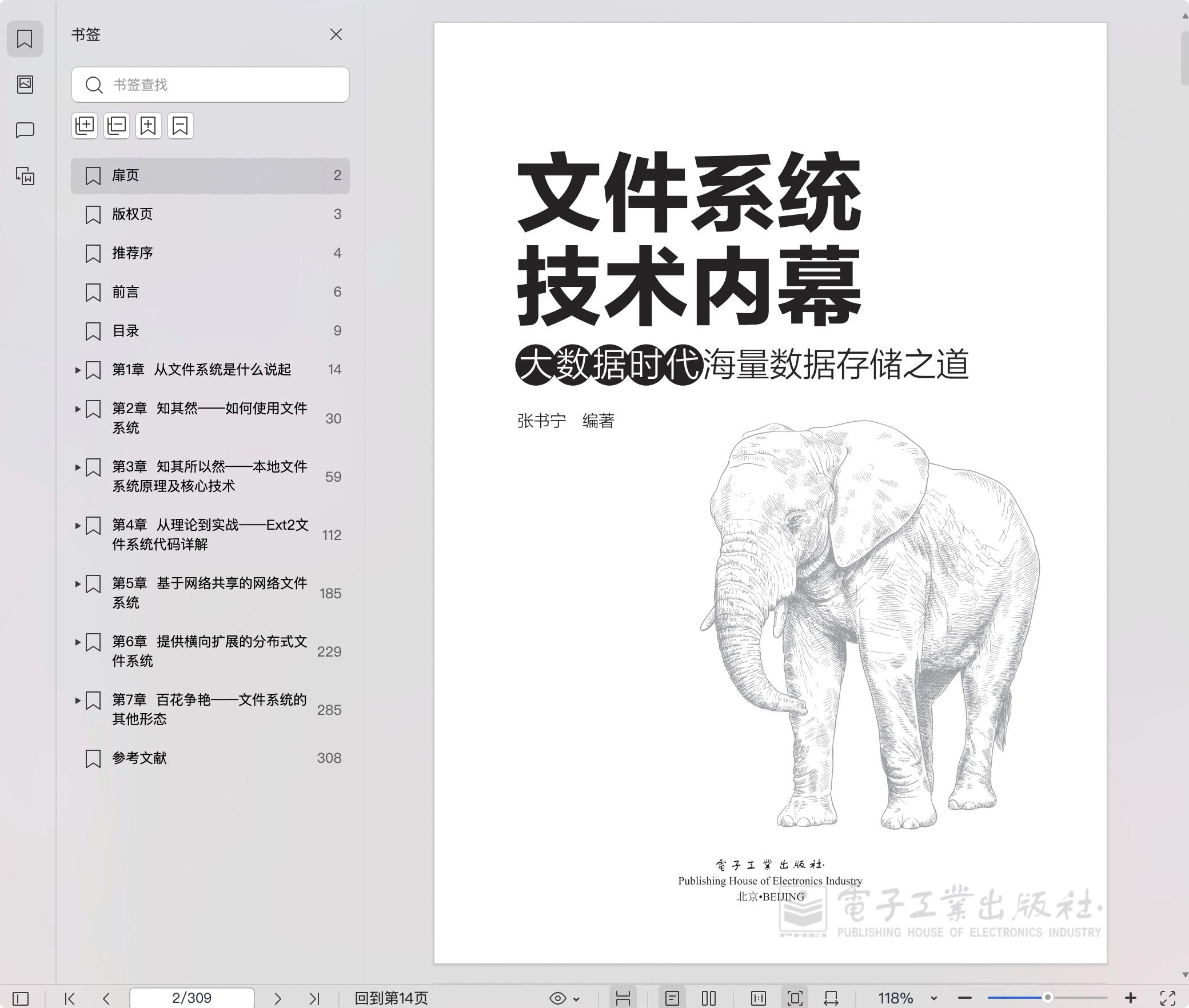The width and height of the screenshot is (1189, 1008).
Task: Click the expand all bookmarks icon
Action: pyautogui.click(x=85, y=125)
